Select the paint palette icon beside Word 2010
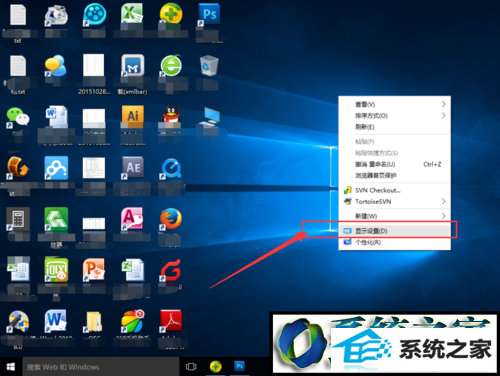The image size is (500, 376). click(x=18, y=321)
